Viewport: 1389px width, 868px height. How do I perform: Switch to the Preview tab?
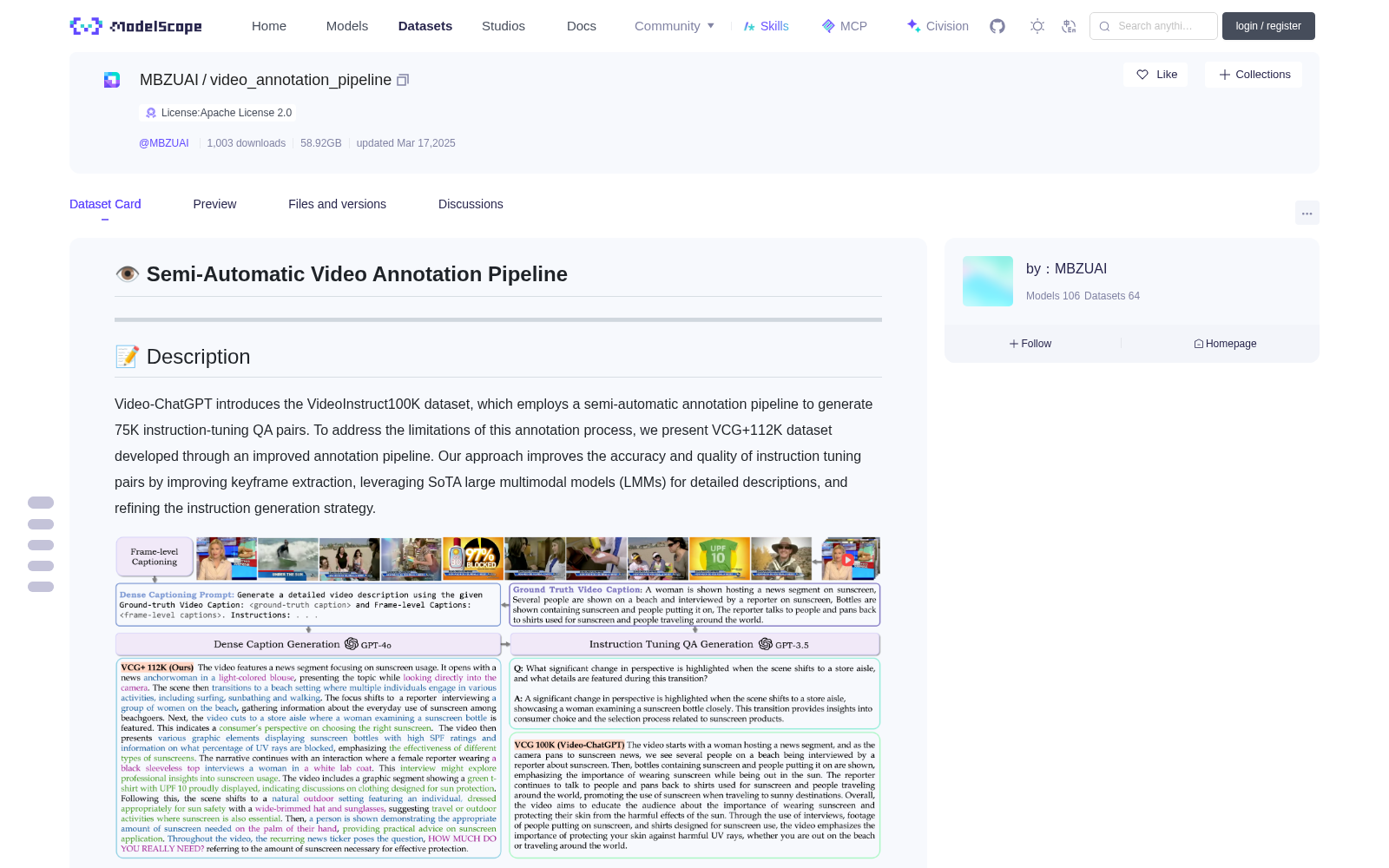[x=214, y=204]
